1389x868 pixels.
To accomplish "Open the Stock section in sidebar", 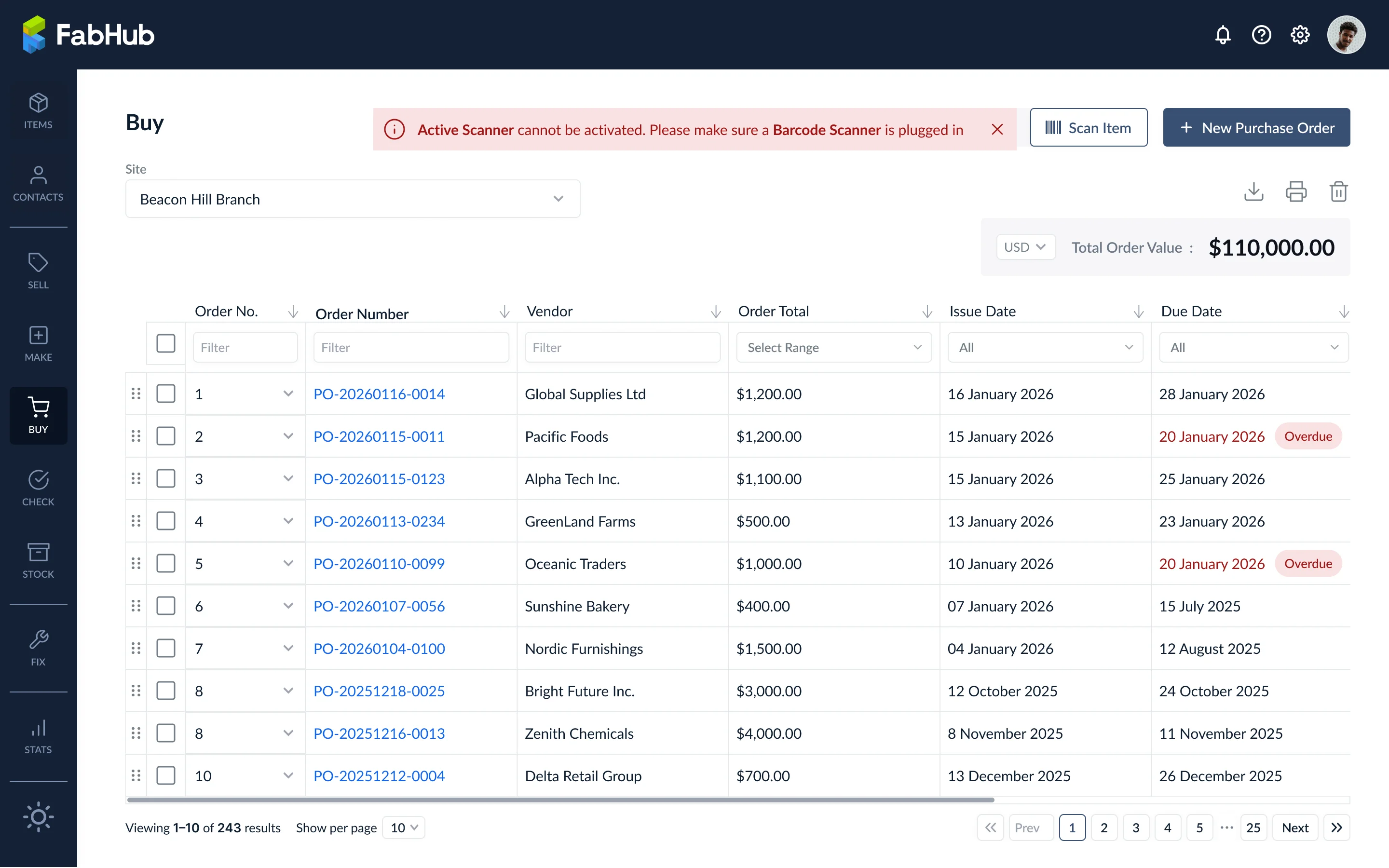I will (39, 560).
